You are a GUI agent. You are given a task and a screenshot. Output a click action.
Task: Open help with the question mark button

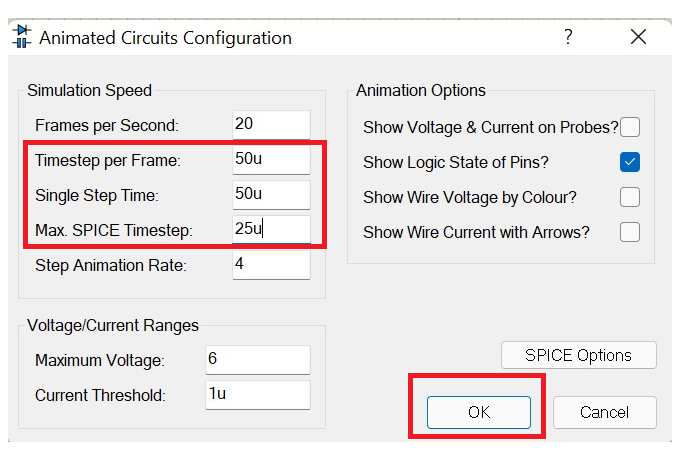568,37
